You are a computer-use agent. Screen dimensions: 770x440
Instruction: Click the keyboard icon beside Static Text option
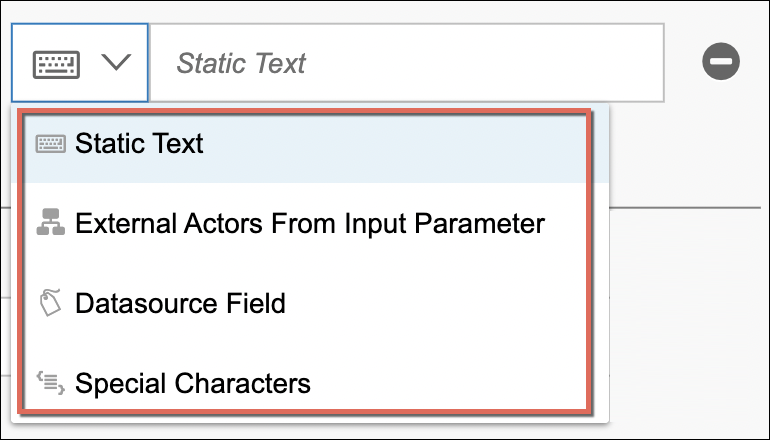click(52, 144)
